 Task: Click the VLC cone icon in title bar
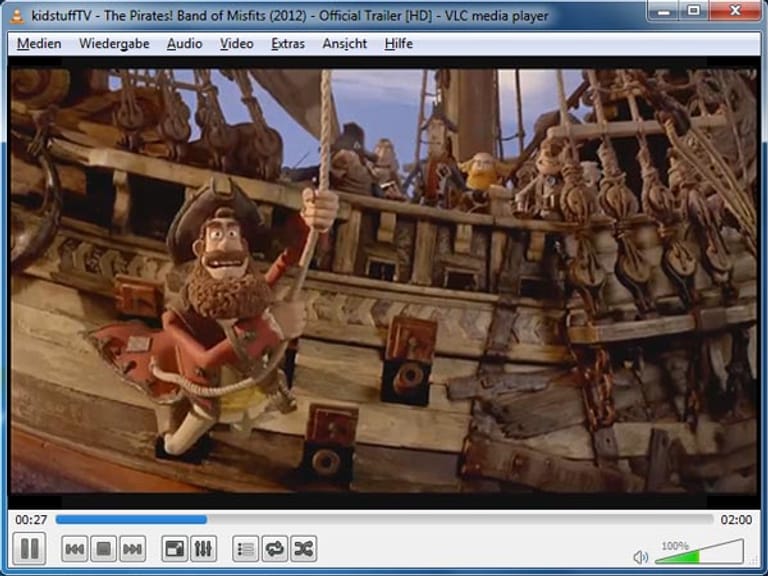18,16
